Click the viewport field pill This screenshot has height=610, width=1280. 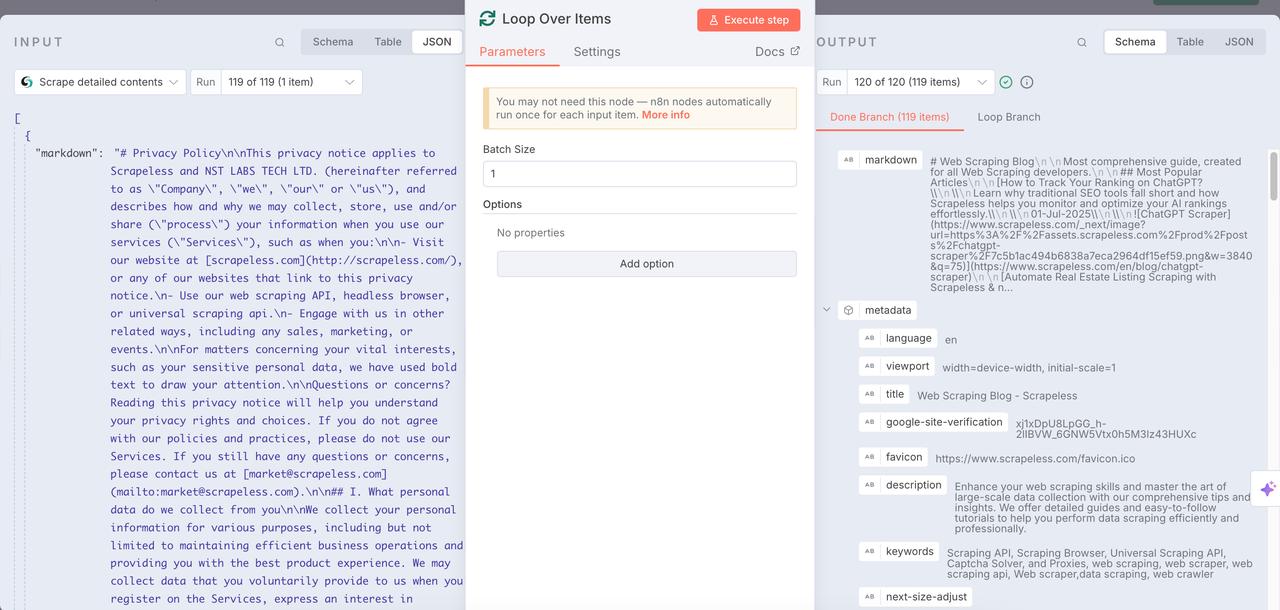pyautogui.click(x=898, y=366)
